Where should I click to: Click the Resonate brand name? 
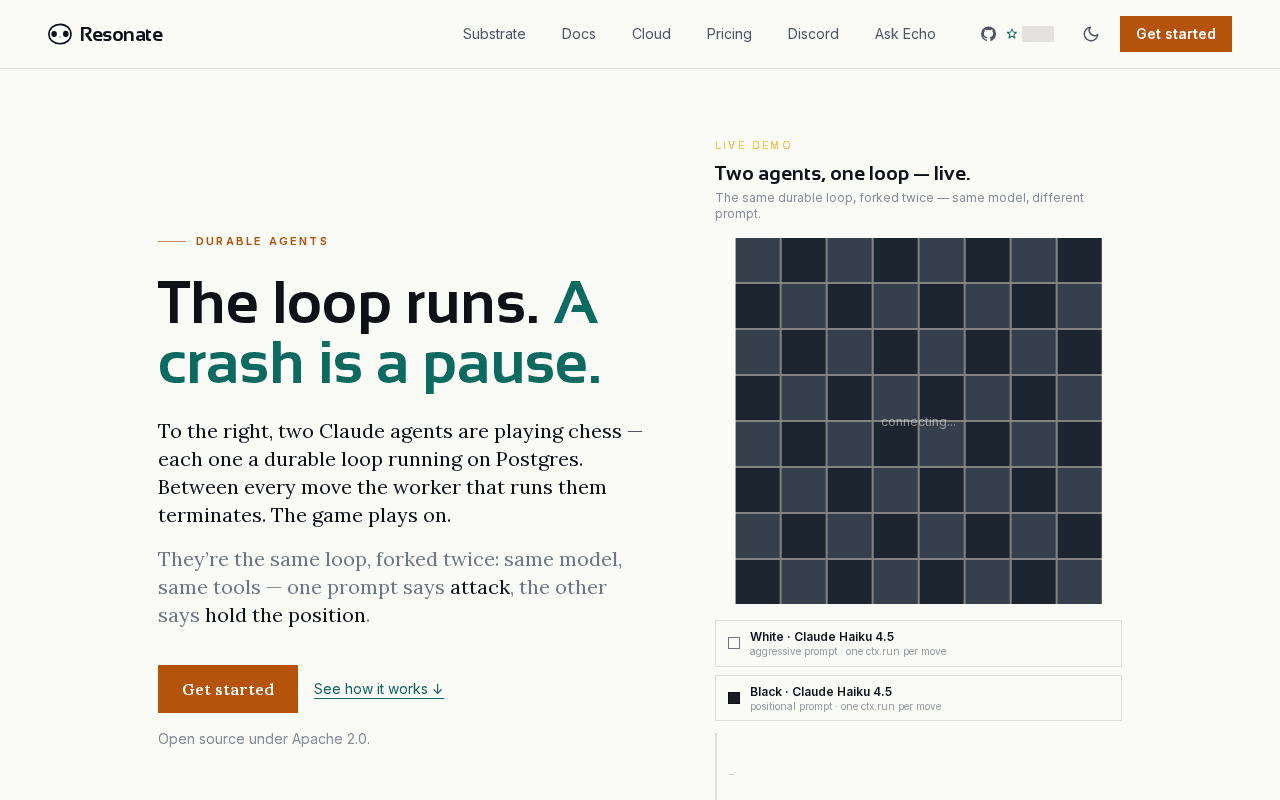point(121,34)
